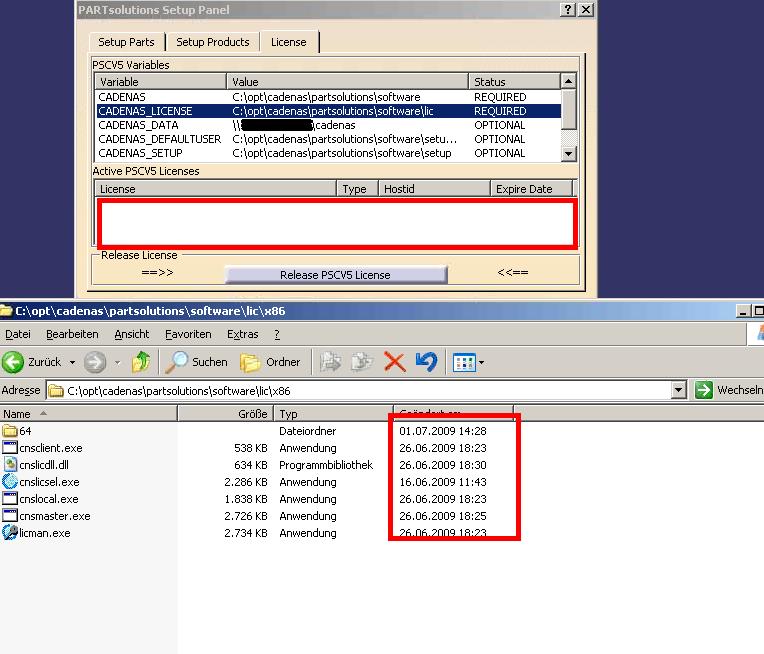Switch to the Setup Parts tab
This screenshot has height=654, width=764.
point(126,42)
